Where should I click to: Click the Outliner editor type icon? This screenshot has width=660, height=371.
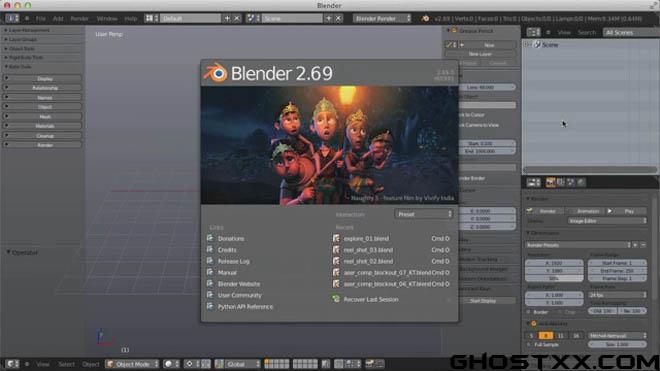(533, 32)
